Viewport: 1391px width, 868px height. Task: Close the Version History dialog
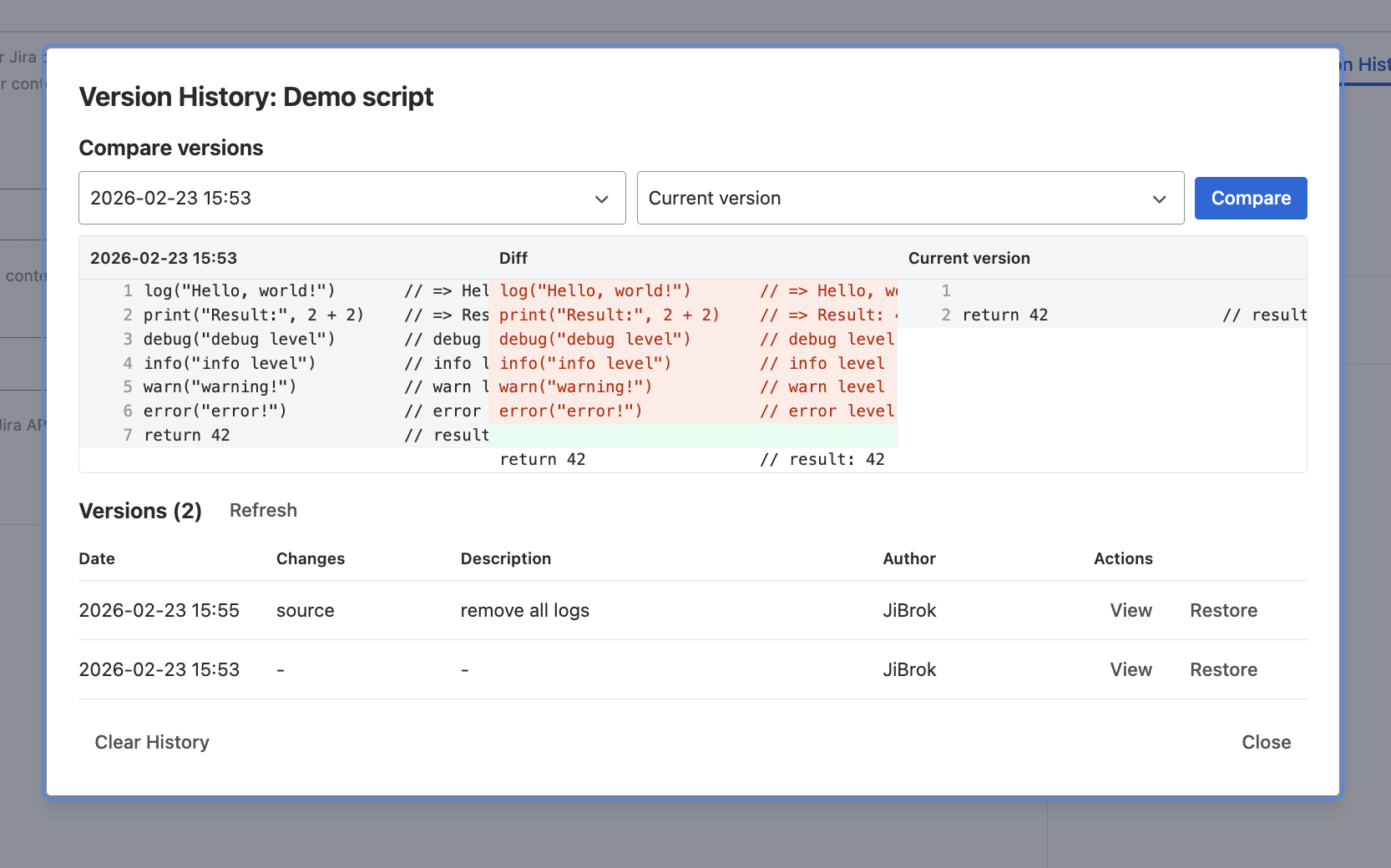pos(1266,742)
